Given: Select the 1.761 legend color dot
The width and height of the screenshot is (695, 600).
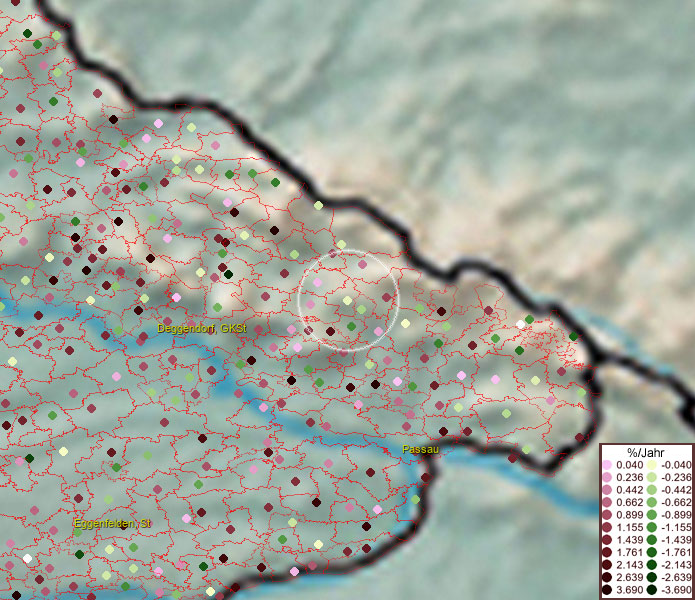Looking at the screenshot, I should 607,553.
